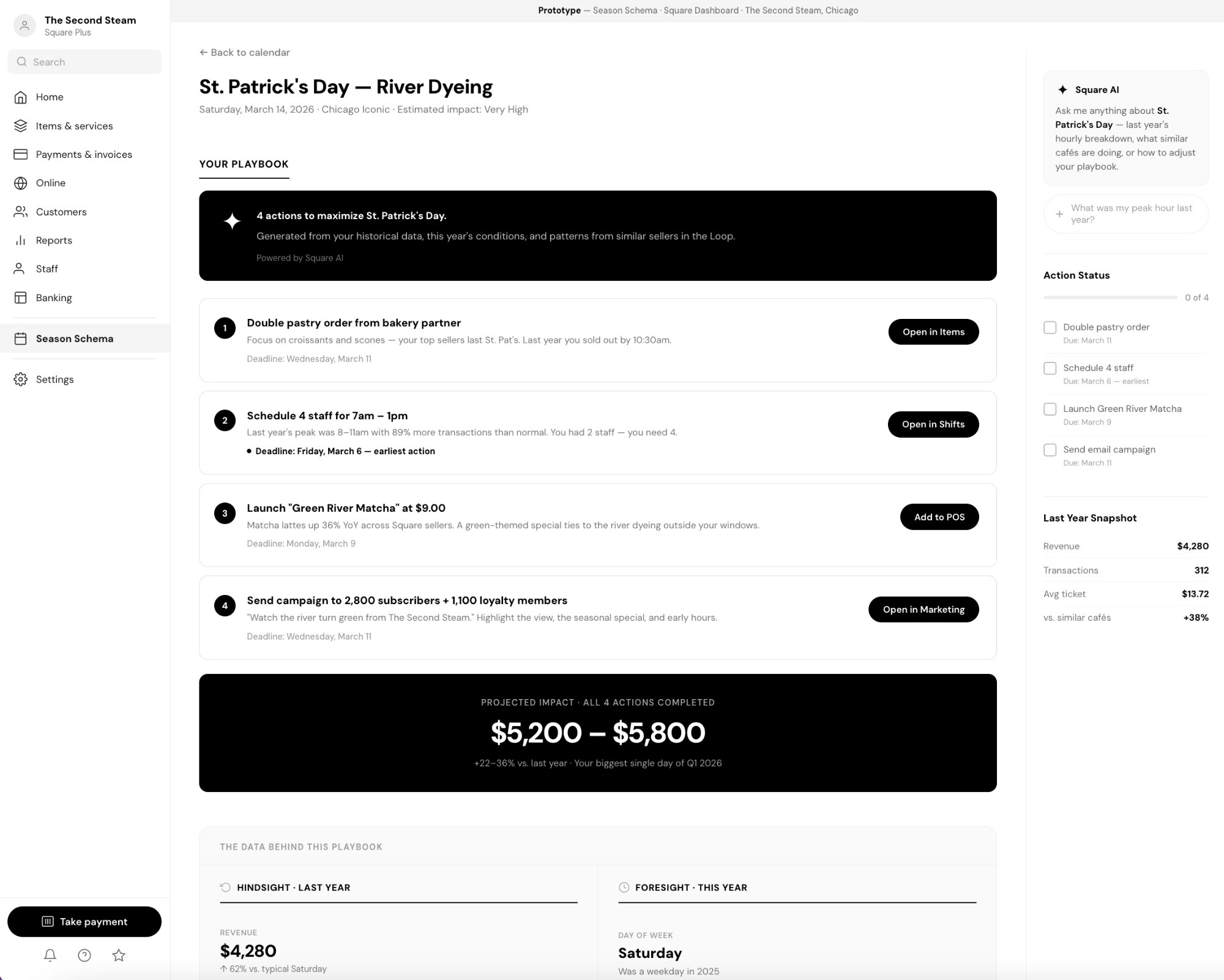Viewport: 1224px width, 980px height.
Task: Tick the Schedule 4 staff checkbox
Action: [x=1050, y=368]
